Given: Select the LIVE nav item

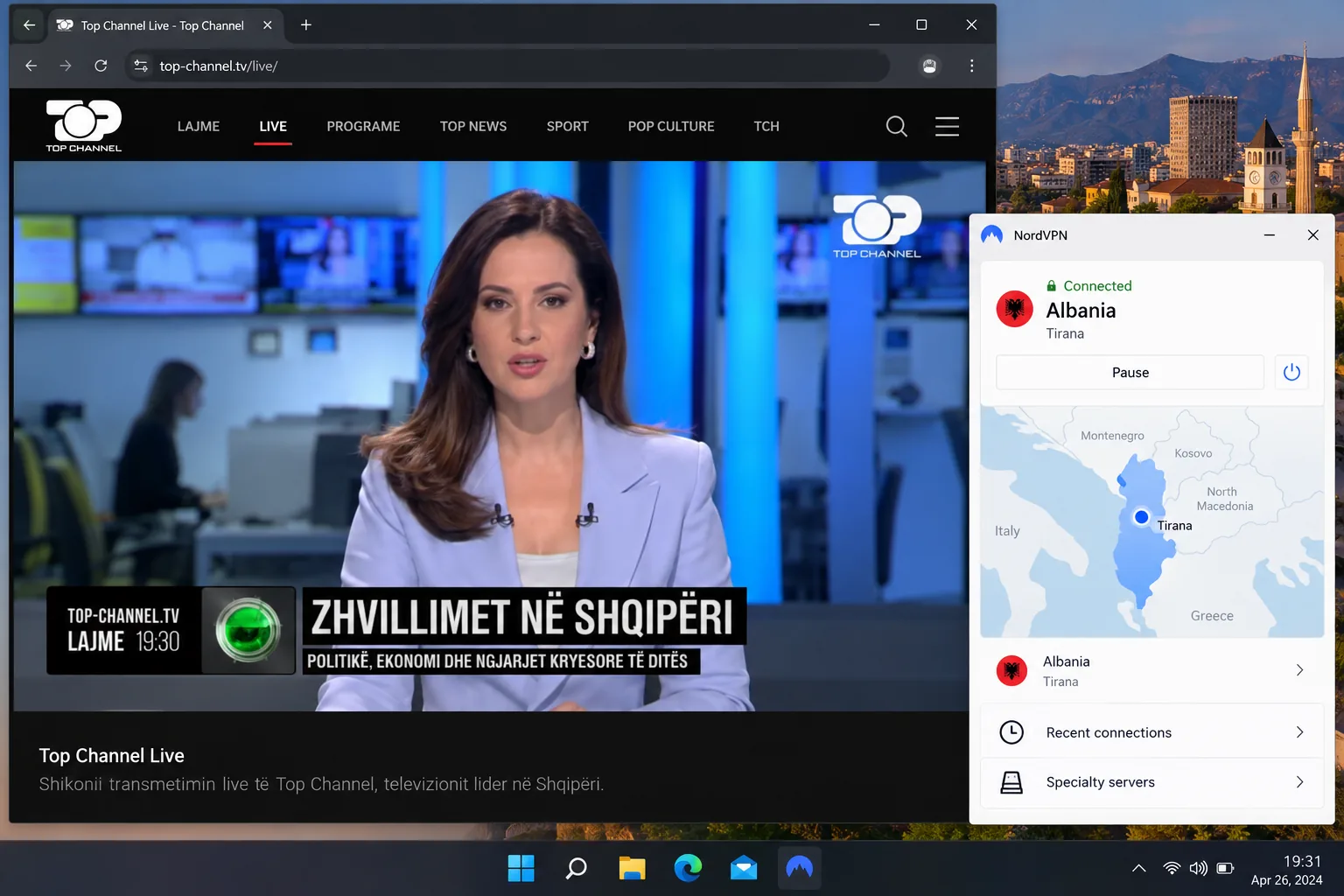Looking at the screenshot, I should [273, 126].
